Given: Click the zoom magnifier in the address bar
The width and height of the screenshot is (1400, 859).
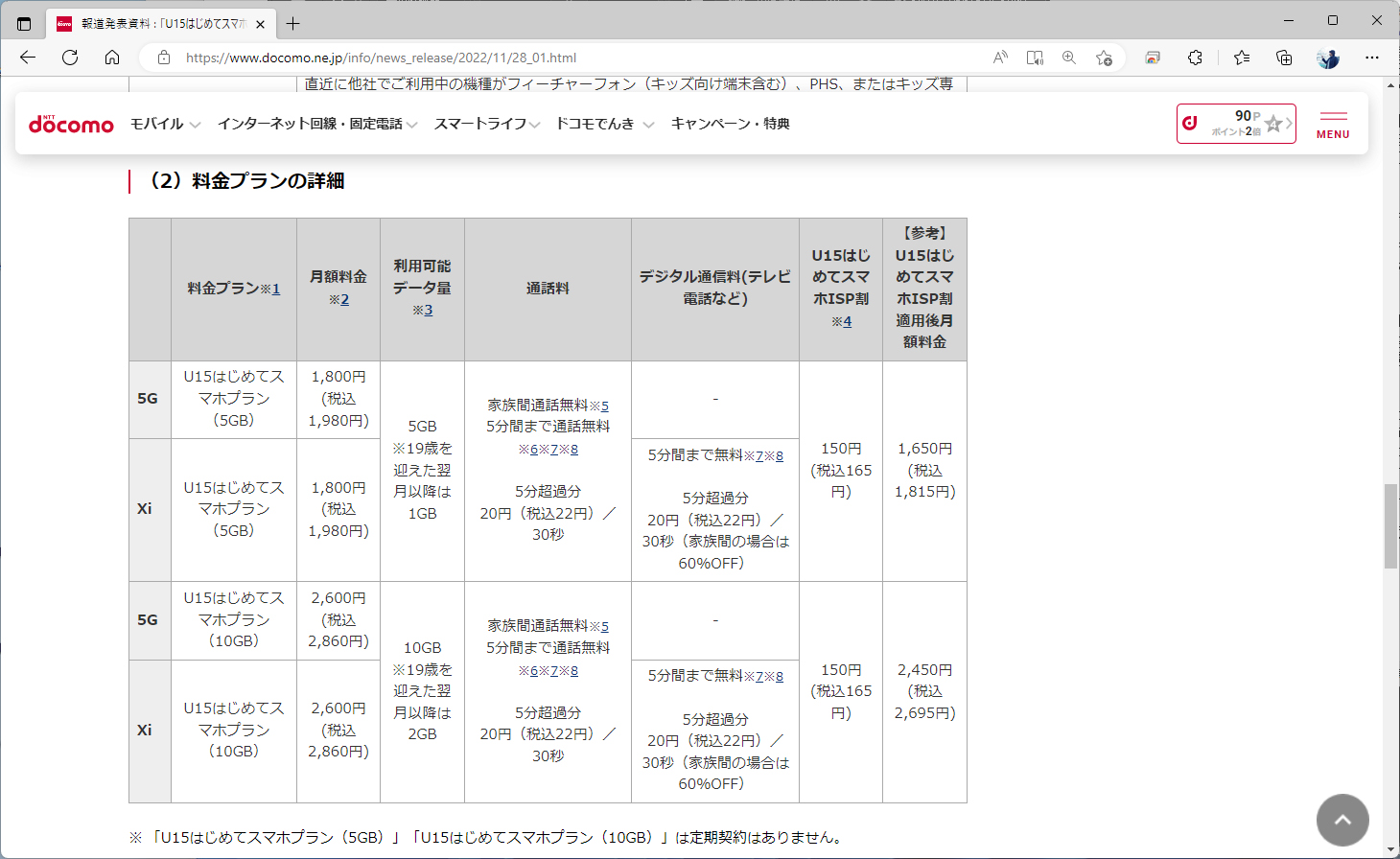Looking at the screenshot, I should coord(1068,58).
